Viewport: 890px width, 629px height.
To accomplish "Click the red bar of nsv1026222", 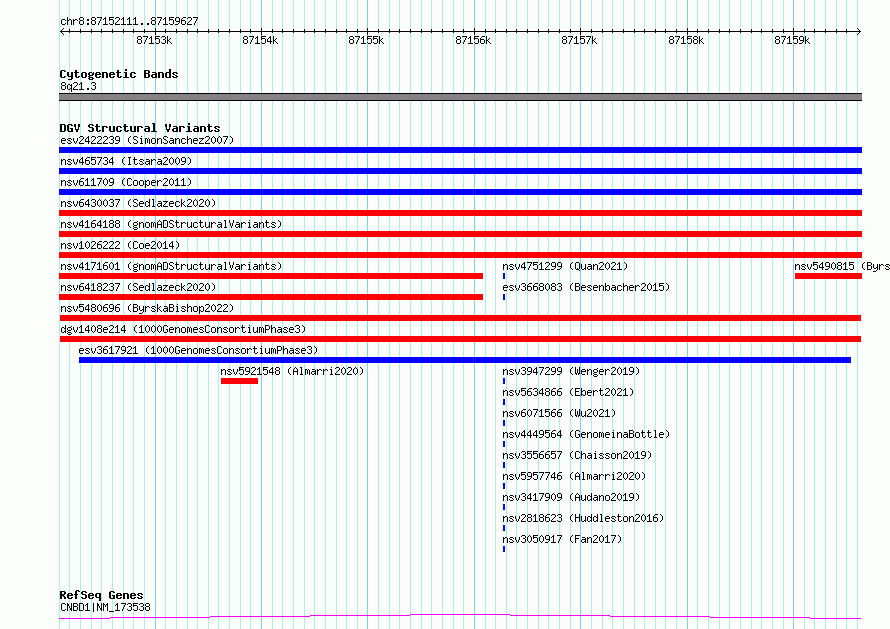I will click(460, 255).
